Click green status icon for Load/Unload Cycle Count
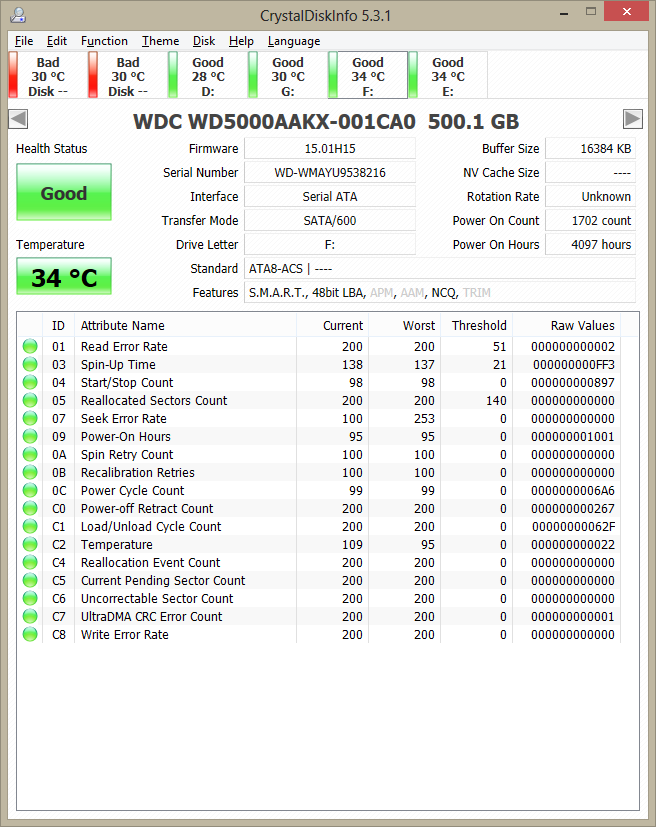The width and height of the screenshot is (656, 827). [30, 526]
